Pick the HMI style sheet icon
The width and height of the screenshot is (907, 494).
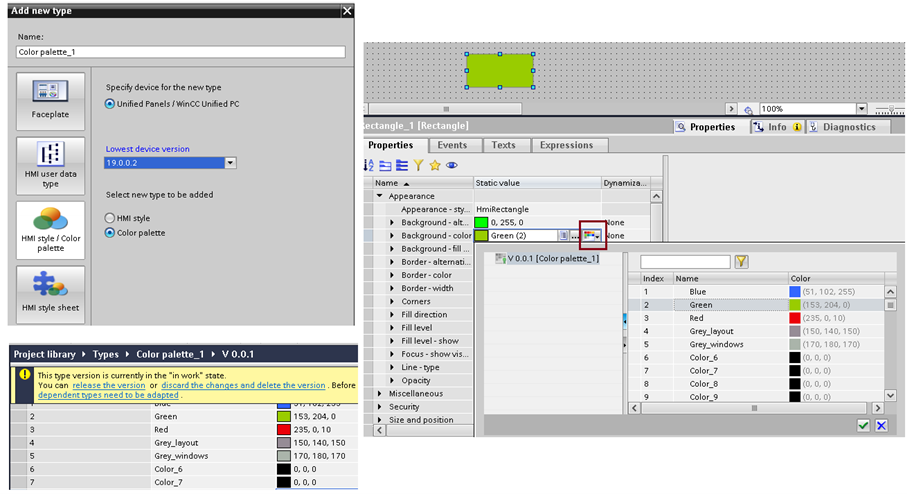pos(50,288)
